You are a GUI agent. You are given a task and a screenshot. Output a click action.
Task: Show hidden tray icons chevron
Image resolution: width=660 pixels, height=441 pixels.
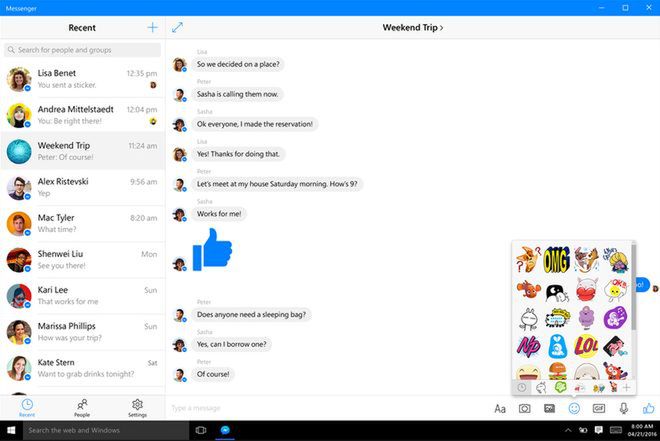pos(568,430)
